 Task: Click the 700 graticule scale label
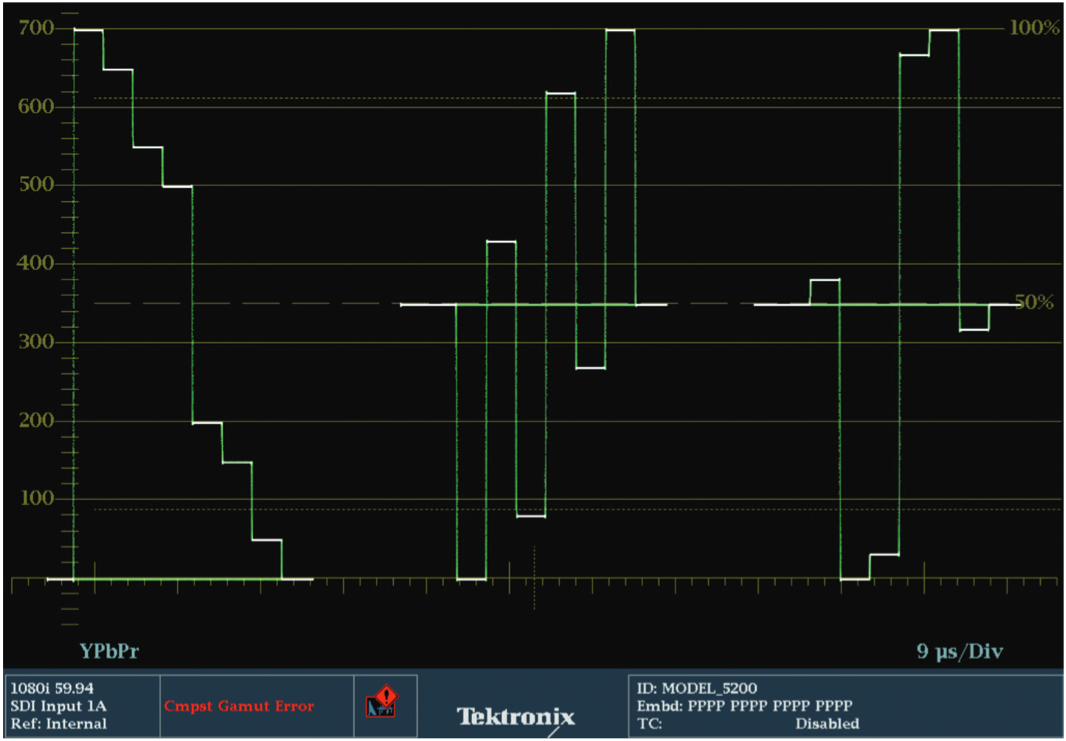[37, 29]
